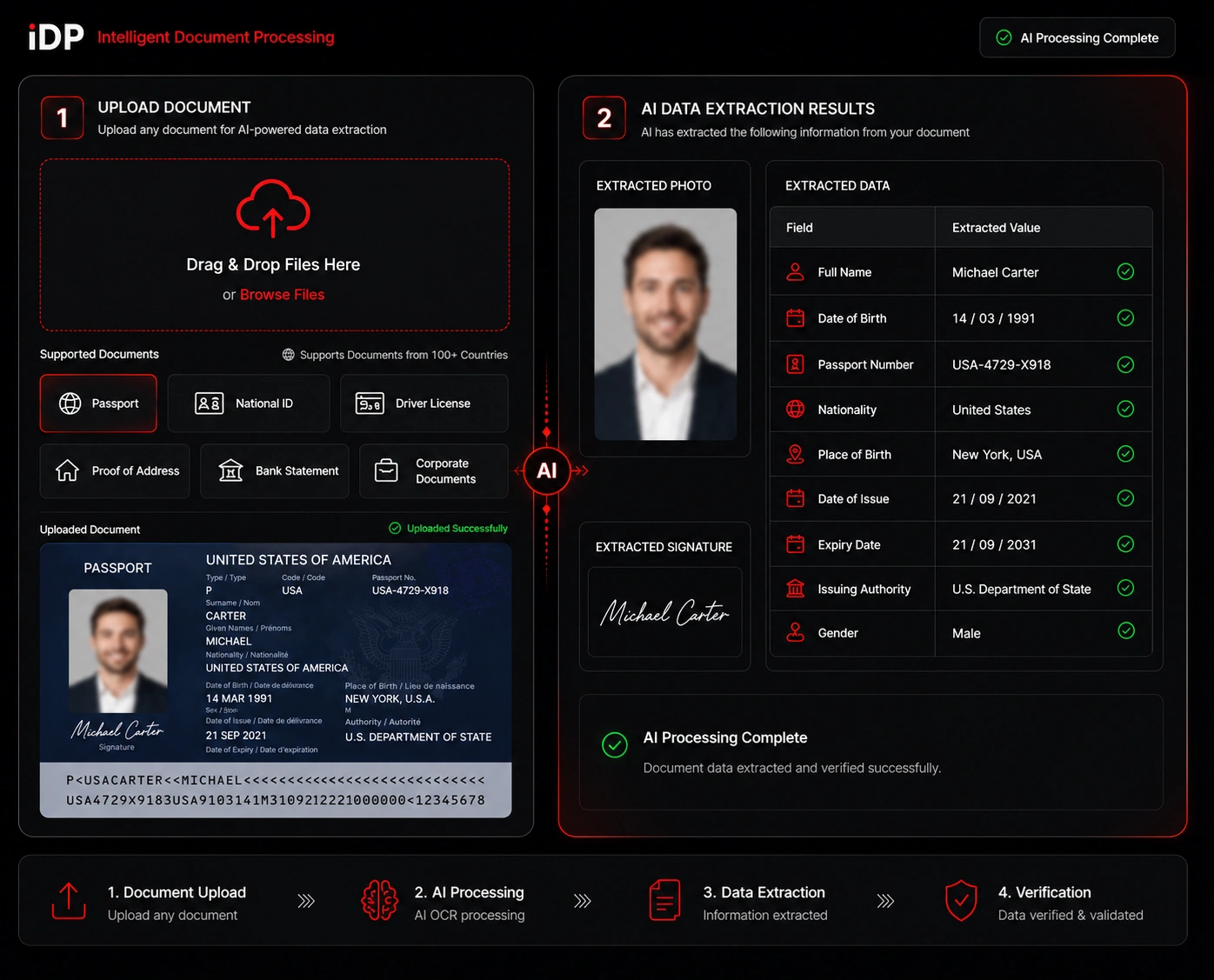
Task: Click the Verification shield icon
Action: [x=961, y=900]
